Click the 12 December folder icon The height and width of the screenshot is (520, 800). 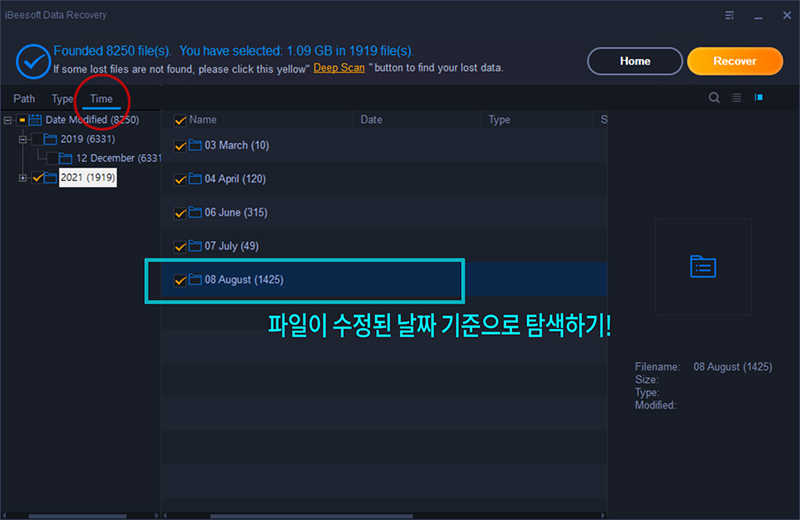pos(65,158)
